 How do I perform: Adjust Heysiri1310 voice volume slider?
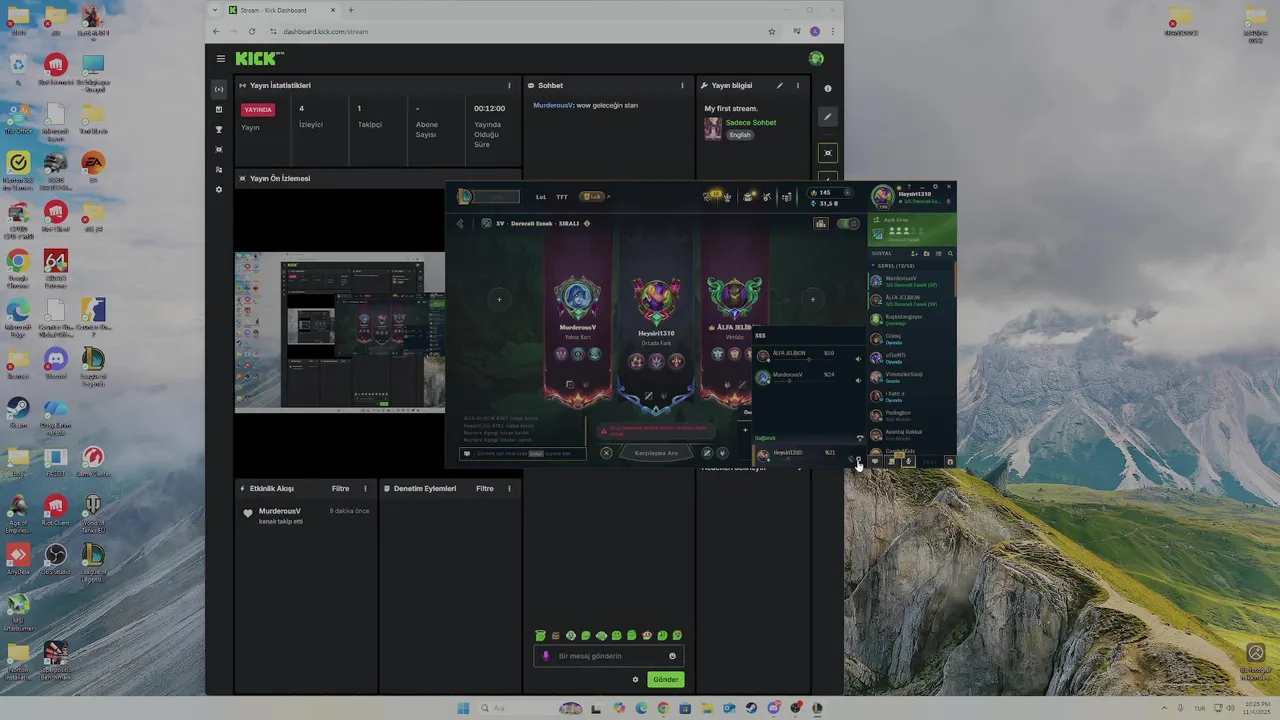[803, 459]
